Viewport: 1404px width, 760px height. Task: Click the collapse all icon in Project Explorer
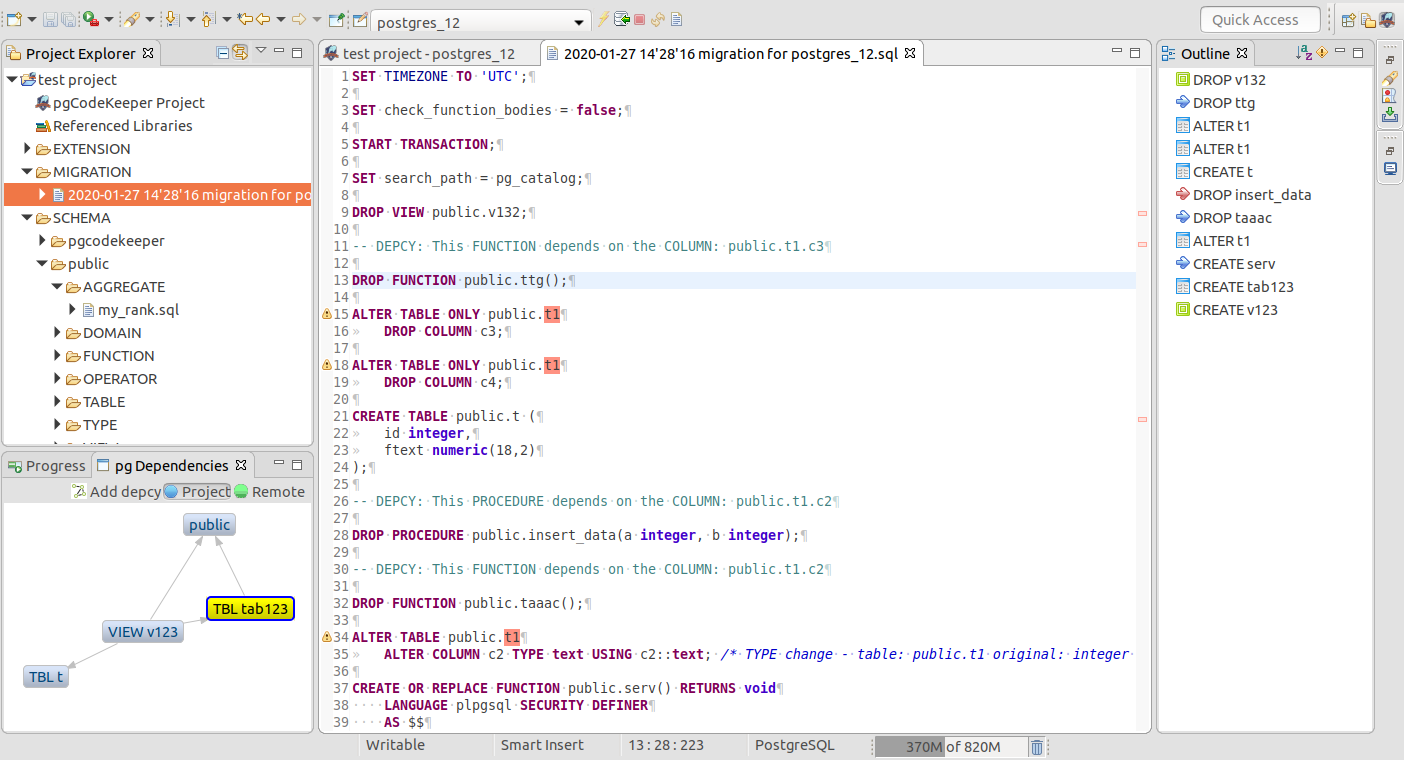222,52
